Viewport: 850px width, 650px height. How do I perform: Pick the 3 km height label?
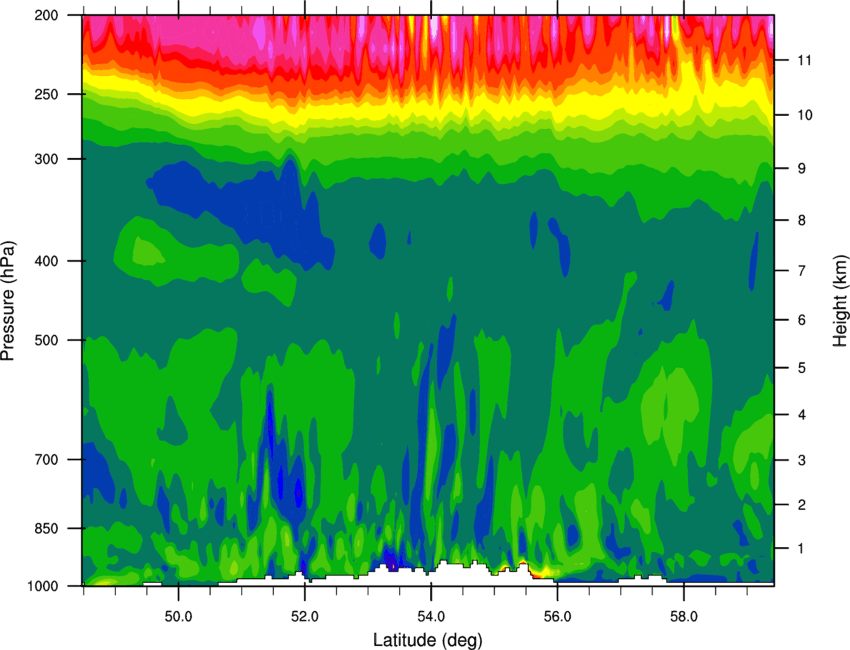801,460
